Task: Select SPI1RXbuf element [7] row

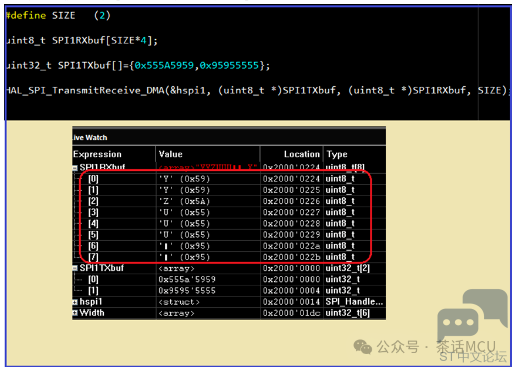Action: 229,257
